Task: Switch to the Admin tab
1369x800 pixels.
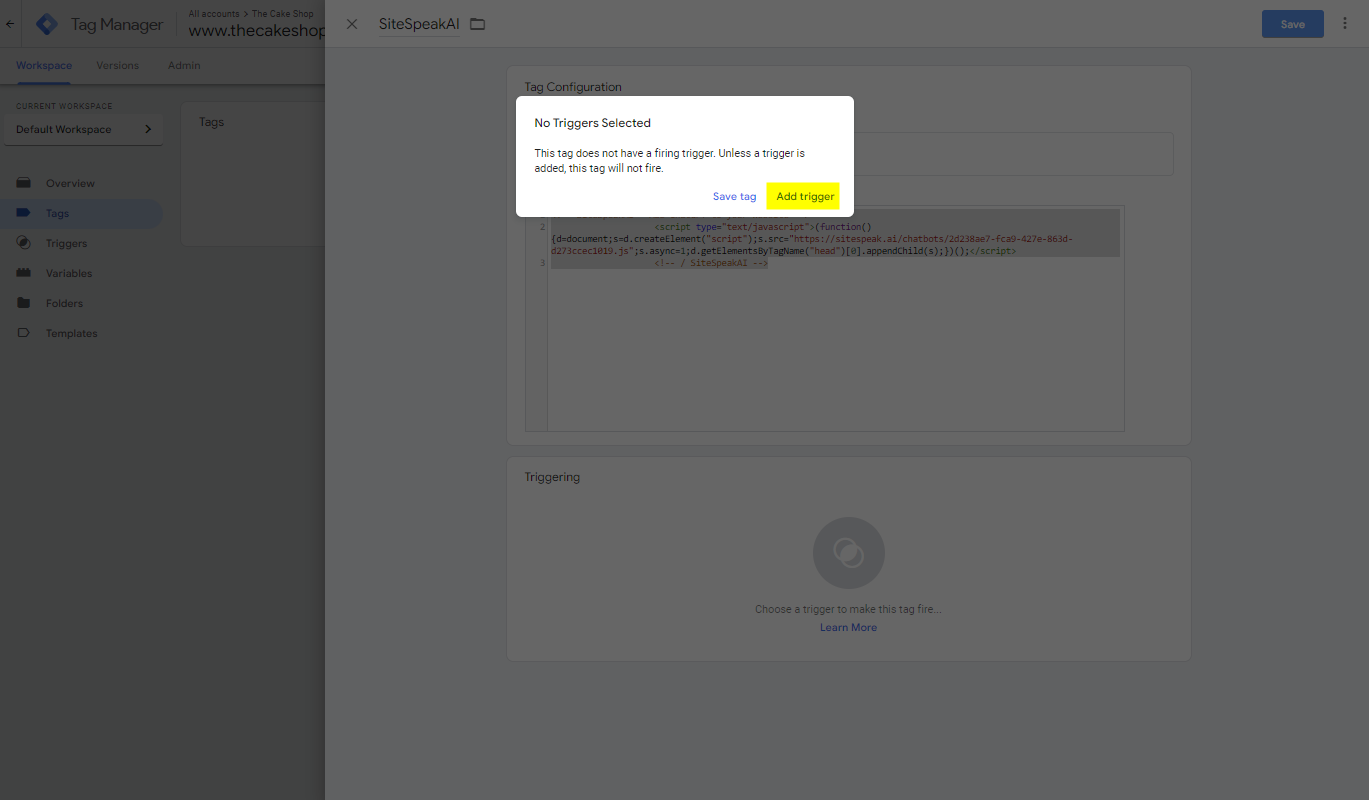Action: (x=184, y=65)
